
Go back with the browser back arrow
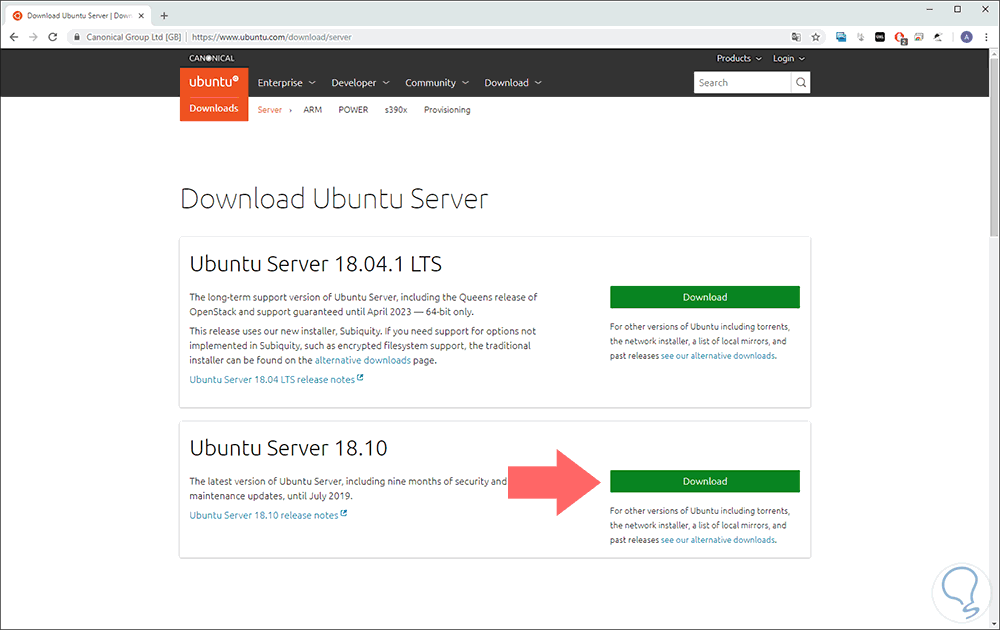point(14,37)
